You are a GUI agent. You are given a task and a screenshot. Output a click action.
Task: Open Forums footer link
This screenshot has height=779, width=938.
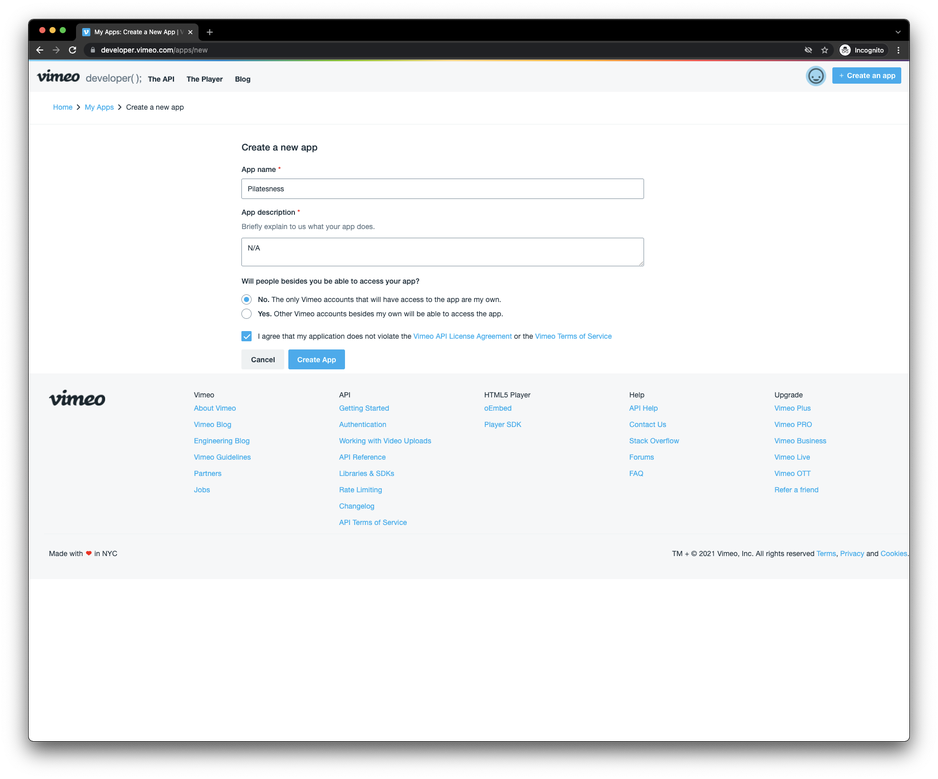pyautogui.click(x=641, y=457)
